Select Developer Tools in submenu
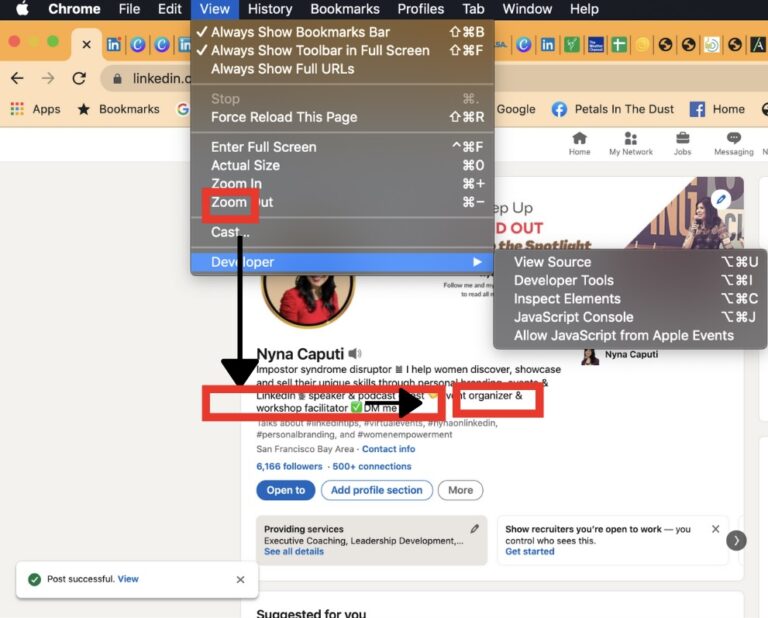 pos(630,280)
